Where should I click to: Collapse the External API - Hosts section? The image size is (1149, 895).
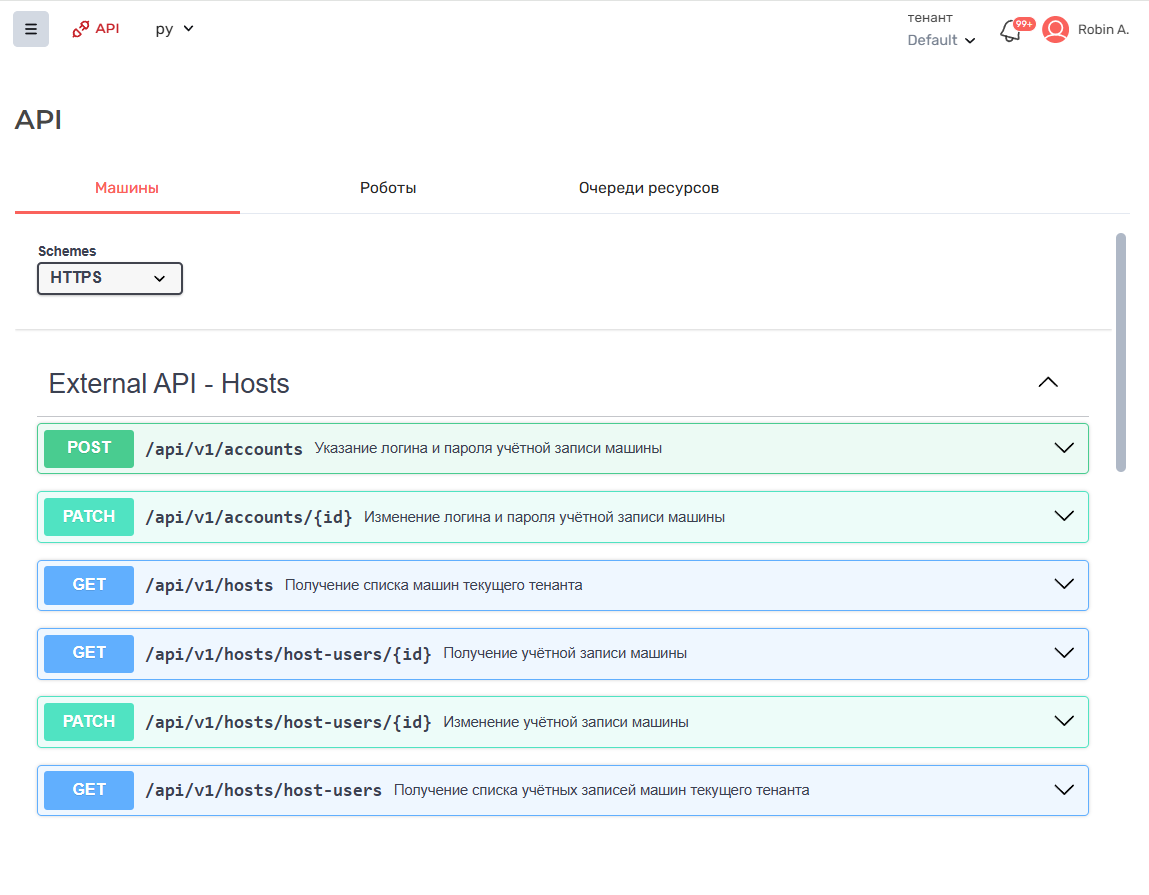point(1047,382)
